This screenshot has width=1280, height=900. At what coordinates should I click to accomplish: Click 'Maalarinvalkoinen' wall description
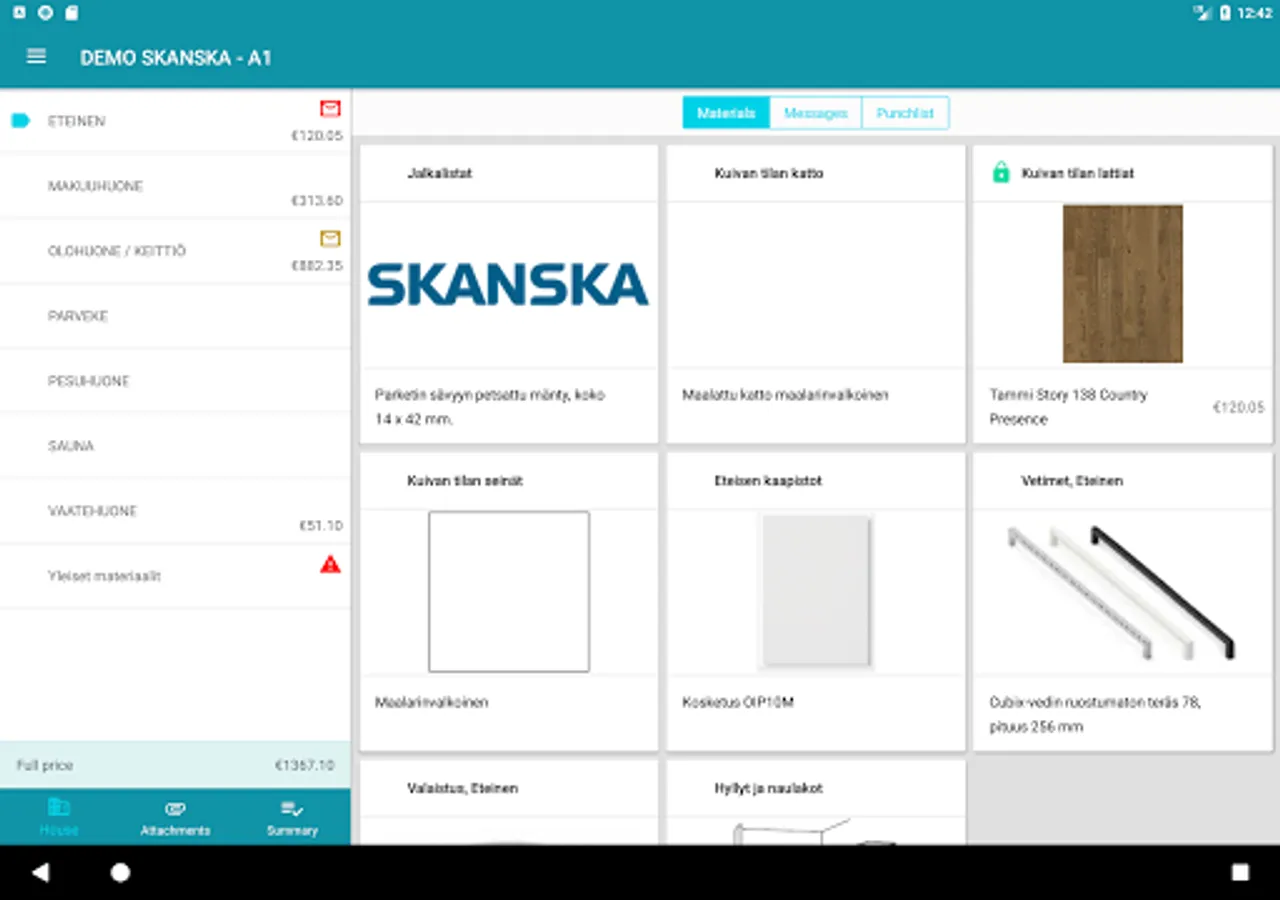click(x=432, y=702)
